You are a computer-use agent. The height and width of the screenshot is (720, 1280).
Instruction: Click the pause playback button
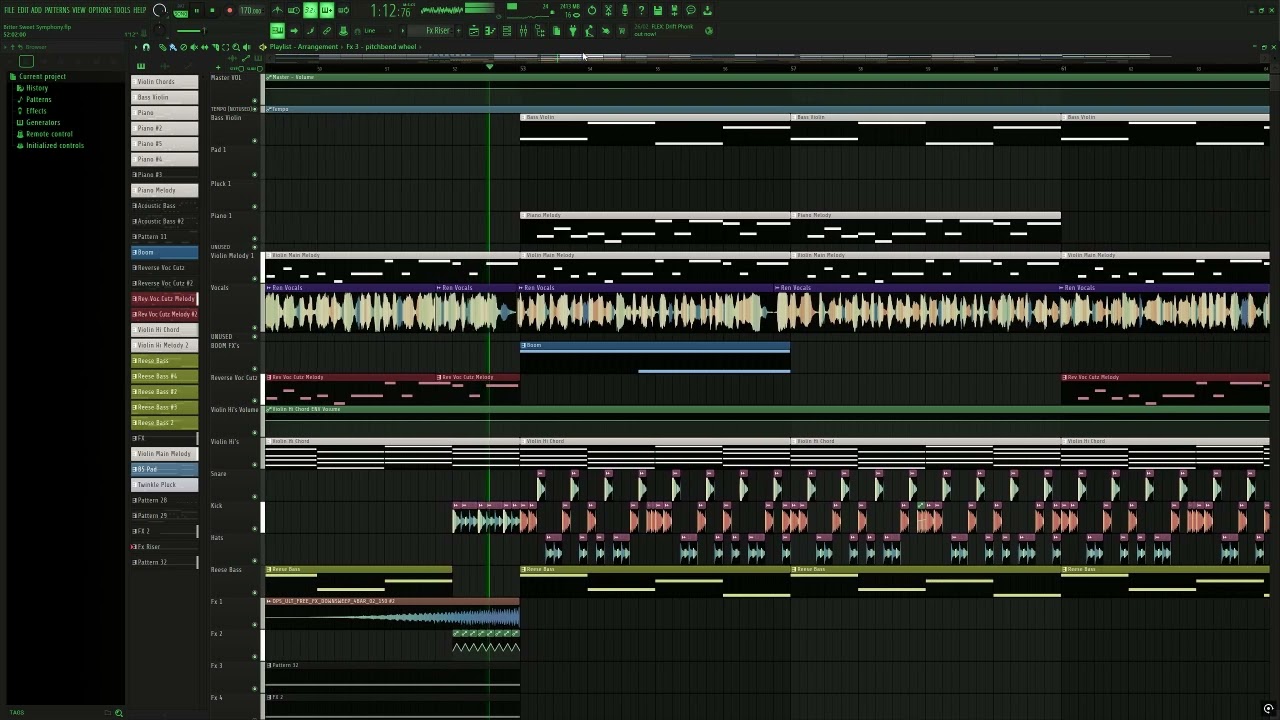click(x=196, y=10)
